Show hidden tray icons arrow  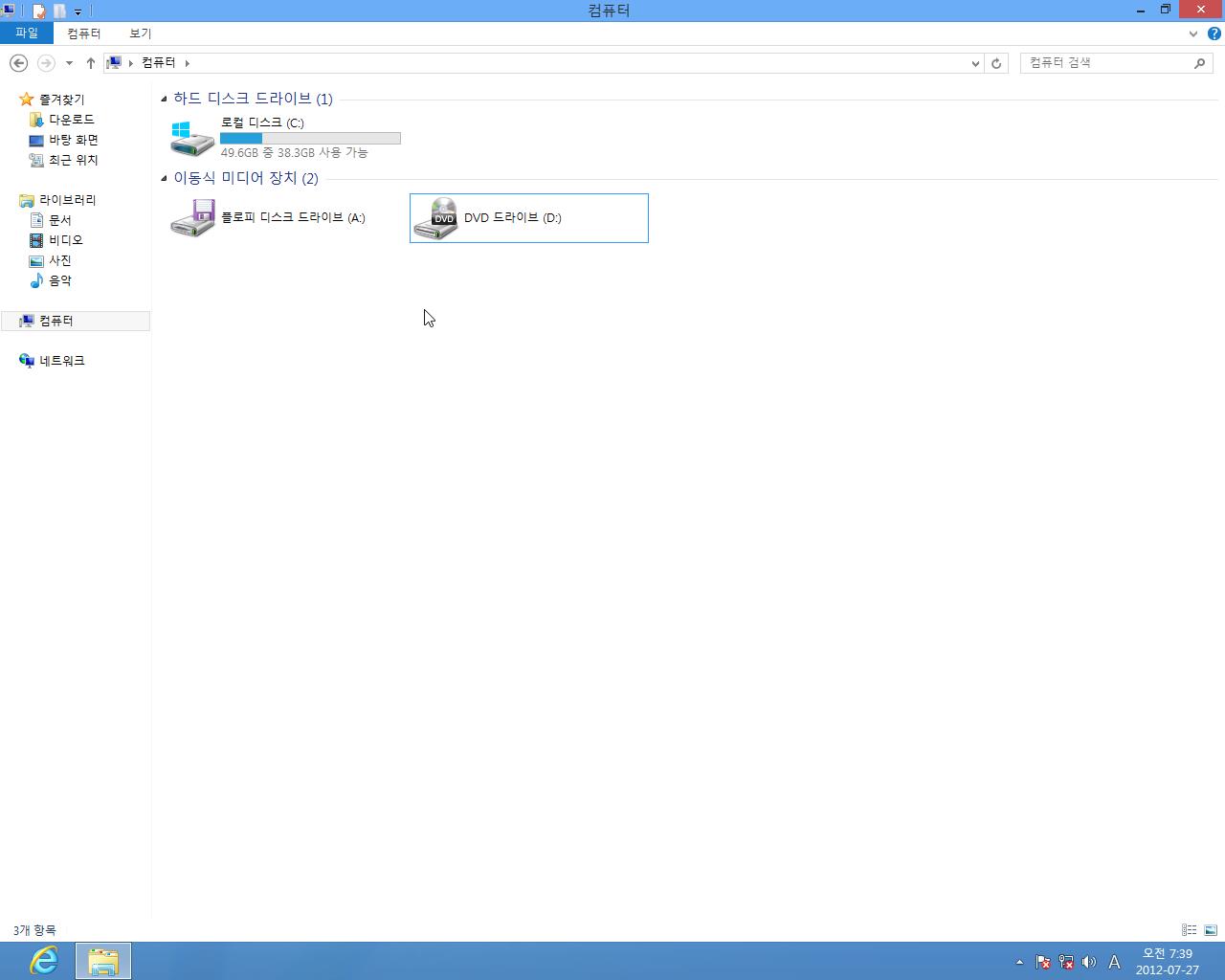click(1019, 963)
